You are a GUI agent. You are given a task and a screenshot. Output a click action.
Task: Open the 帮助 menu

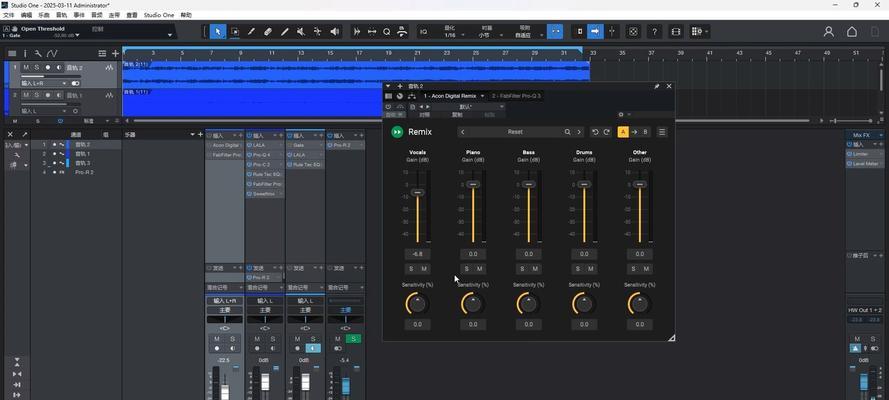click(x=186, y=15)
